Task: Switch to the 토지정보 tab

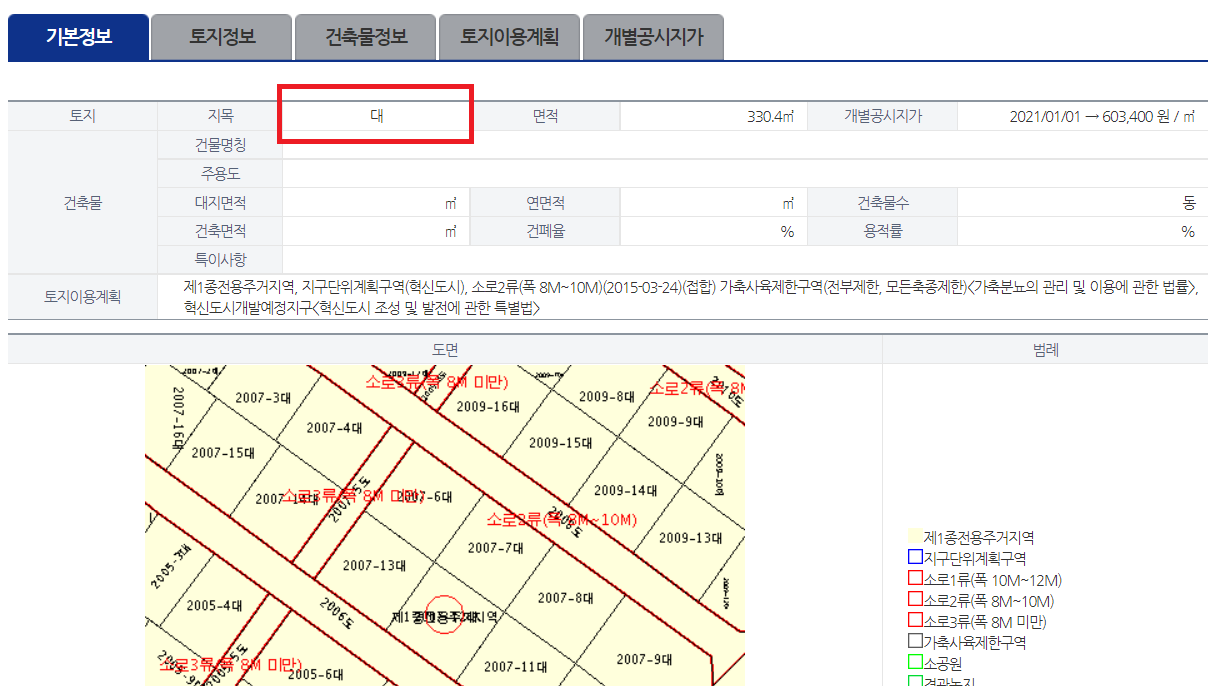Action: pyautogui.click(x=221, y=36)
